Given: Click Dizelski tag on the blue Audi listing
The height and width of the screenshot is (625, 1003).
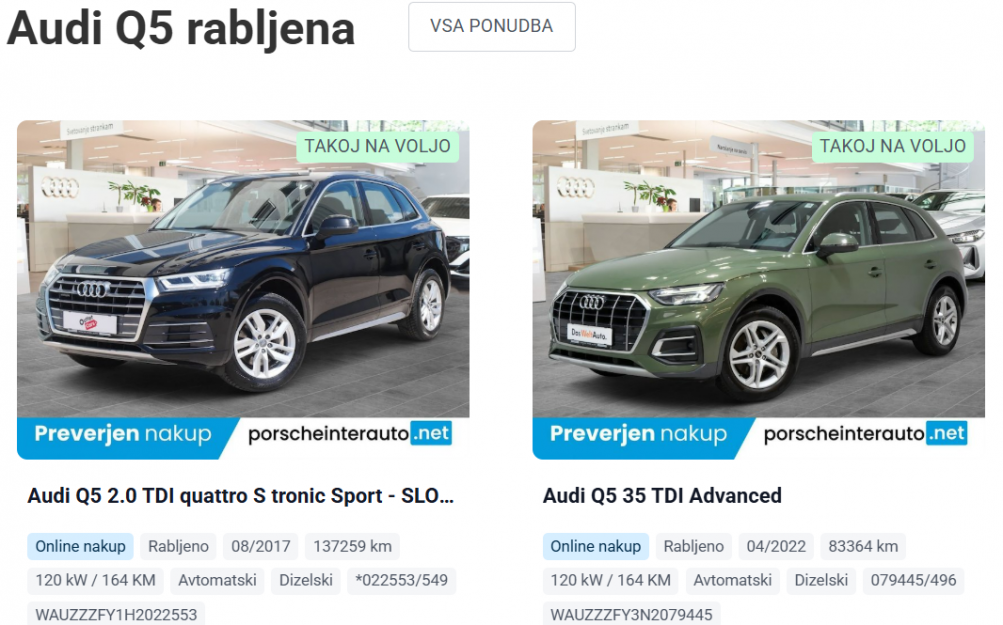Looking at the screenshot, I should (x=306, y=580).
